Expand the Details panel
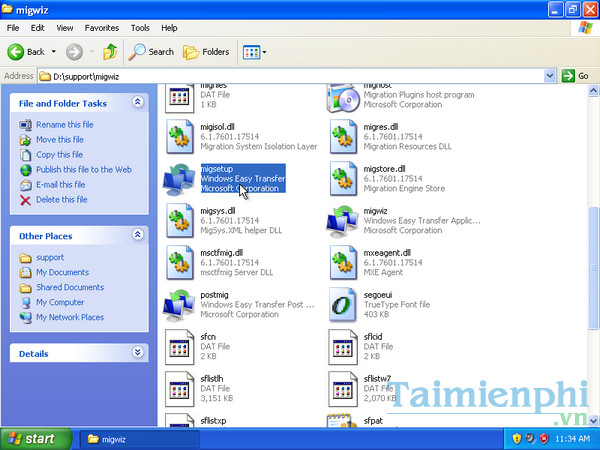 pos(138,352)
